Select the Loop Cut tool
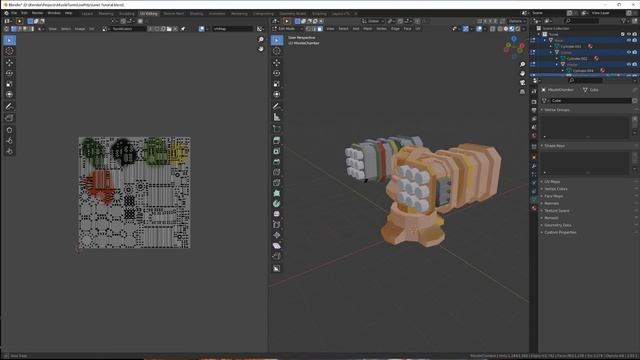Viewport: 640px width, 360px height. coord(277,172)
